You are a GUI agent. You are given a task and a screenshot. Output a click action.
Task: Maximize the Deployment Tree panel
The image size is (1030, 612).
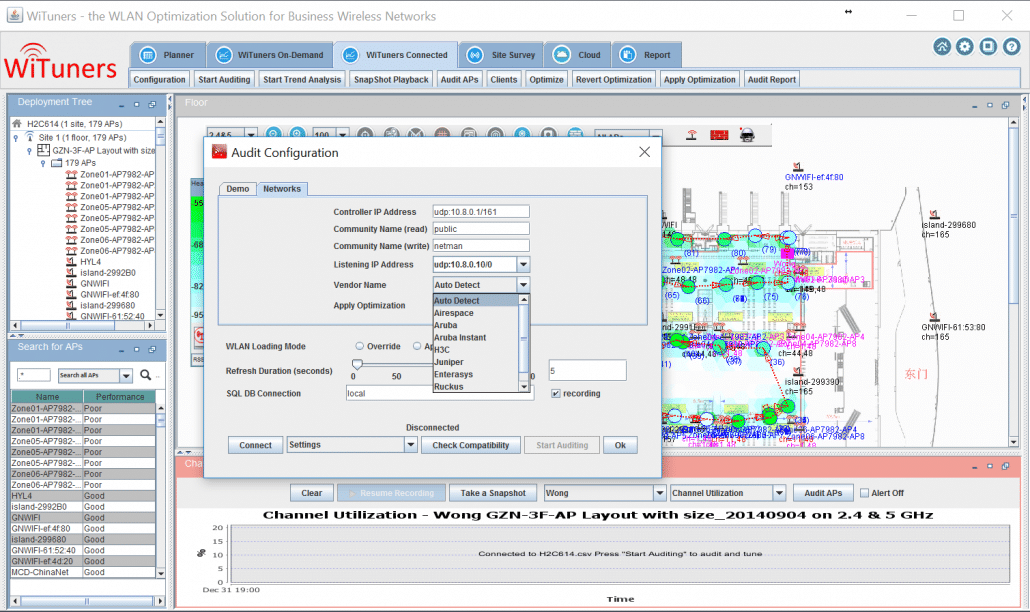click(x=137, y=104)
